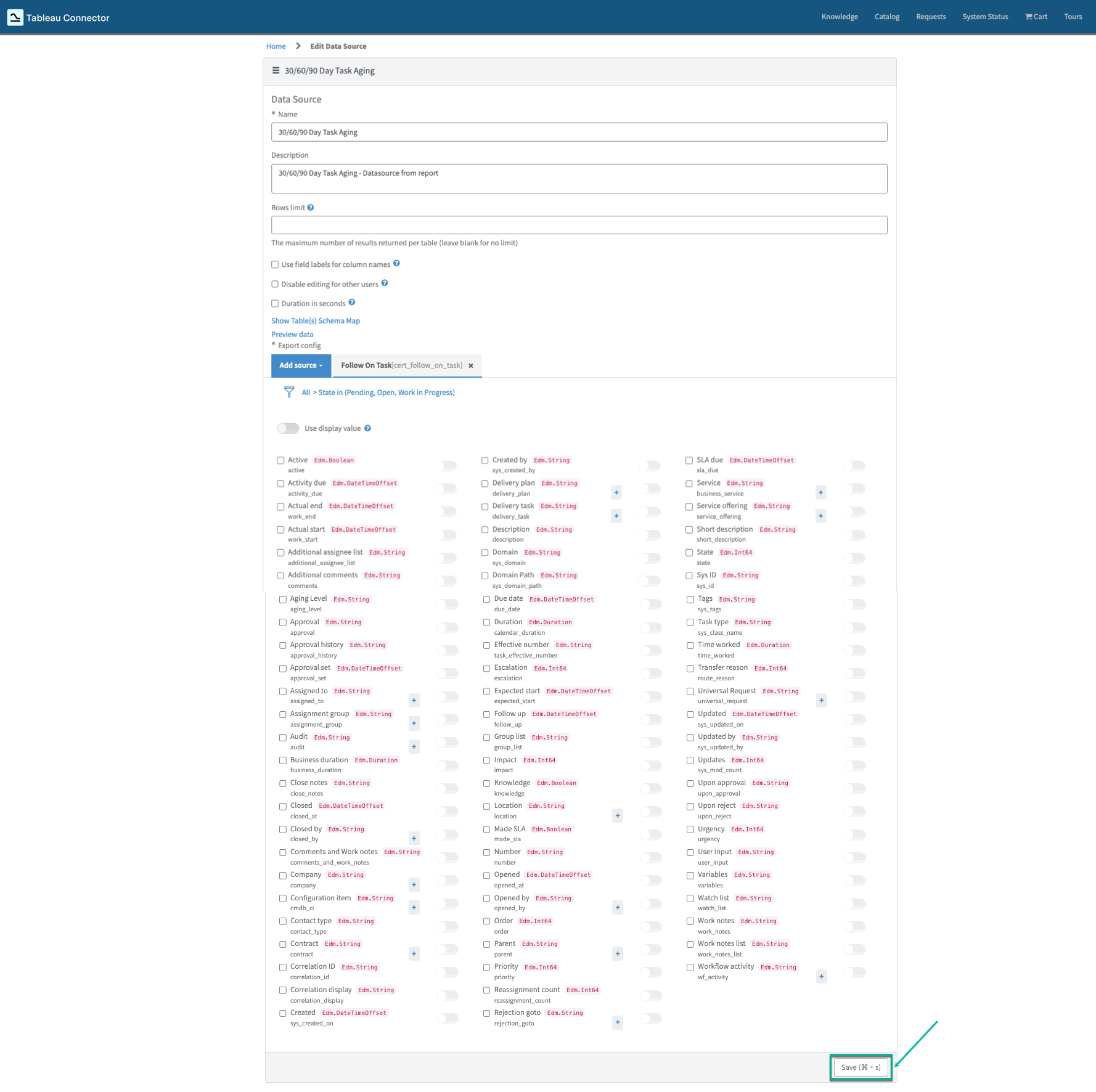Click the hamburger icon beside 30/60/90 Day Task Aging
Viewport: 1096px width, 1092px height.
[276, 70]
